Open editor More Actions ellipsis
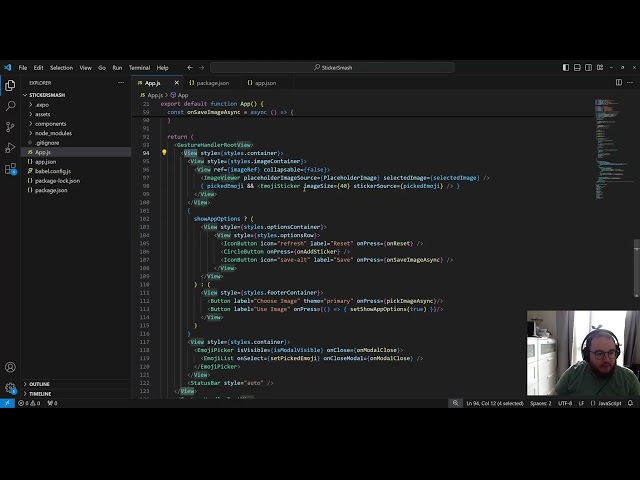640x480 pixels. point(630,82)
